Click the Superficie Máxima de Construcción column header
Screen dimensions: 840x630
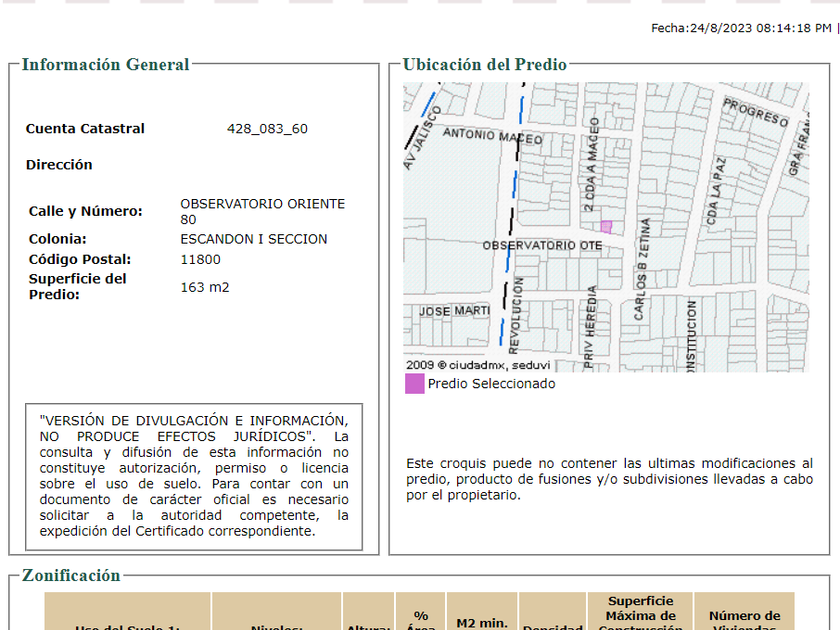pyautogui.click(x=640, y=612)
